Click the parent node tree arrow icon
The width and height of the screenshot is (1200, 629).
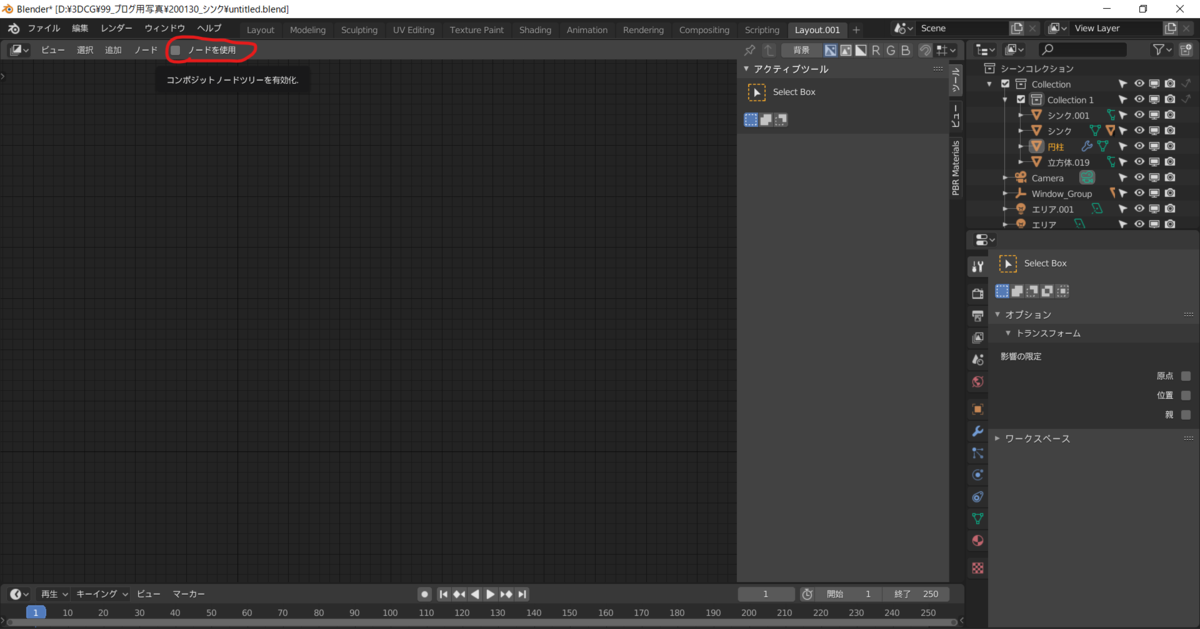tap(769, 50)
